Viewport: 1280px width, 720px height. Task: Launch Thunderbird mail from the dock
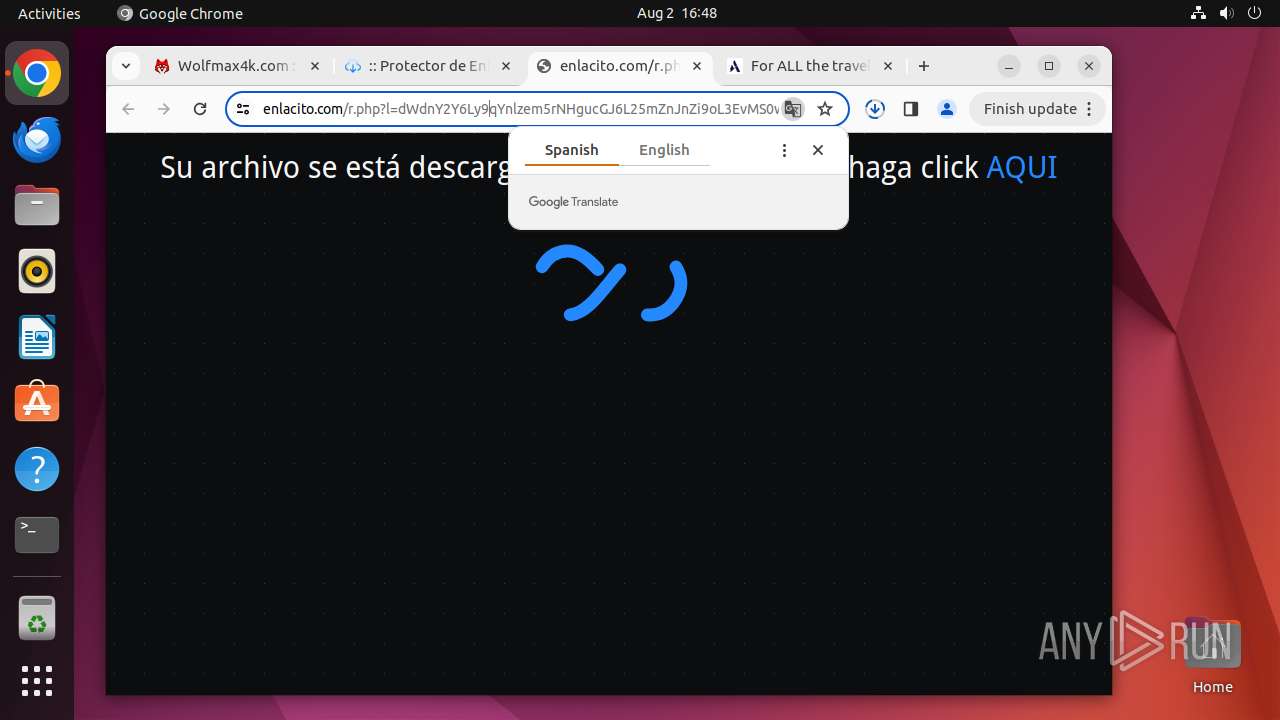[x=37, y=140]
